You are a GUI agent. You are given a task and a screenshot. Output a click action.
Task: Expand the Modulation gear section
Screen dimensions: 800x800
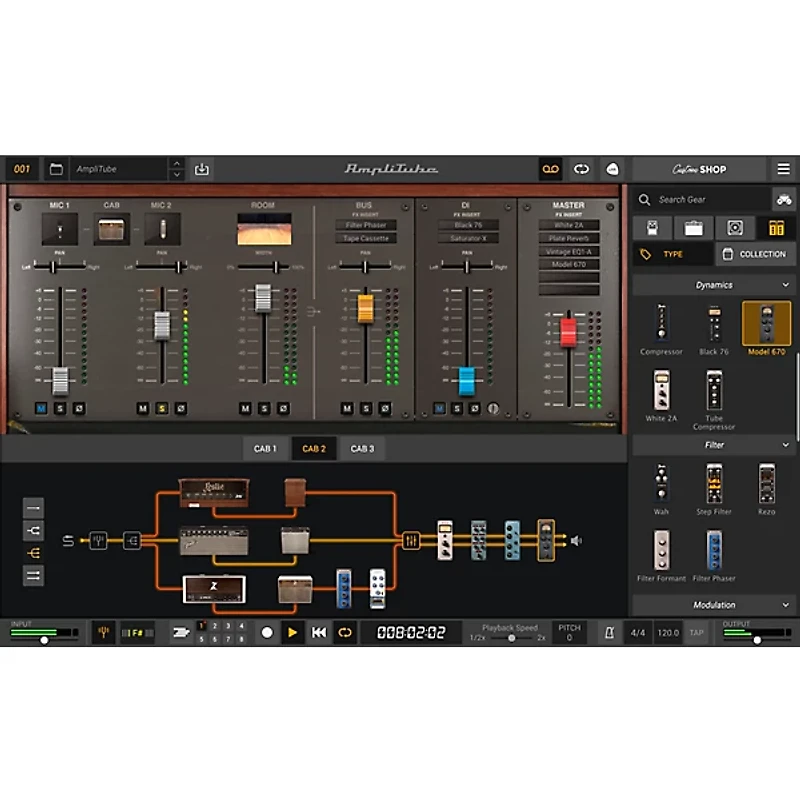click(787, 605)
